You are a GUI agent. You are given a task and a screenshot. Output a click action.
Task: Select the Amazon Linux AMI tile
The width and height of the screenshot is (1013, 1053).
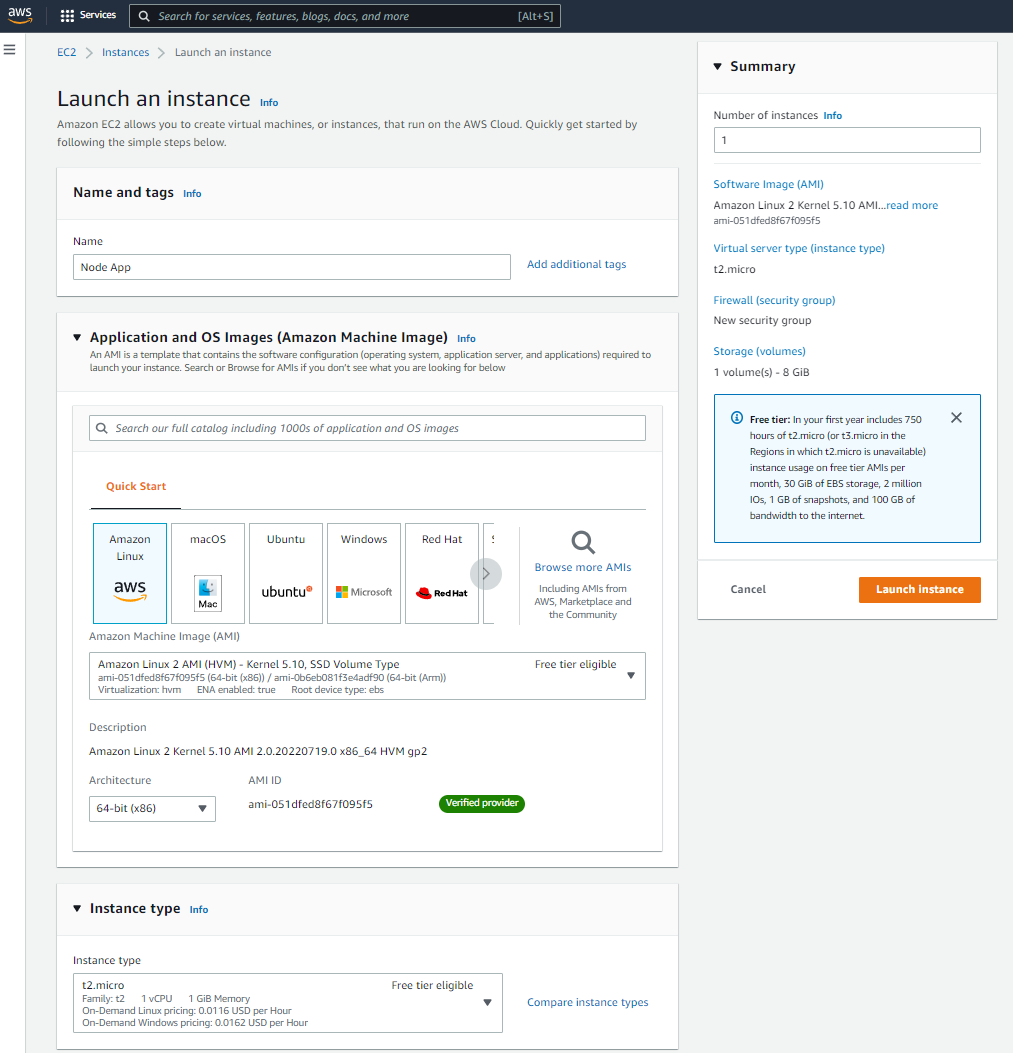tap(130, 574)
